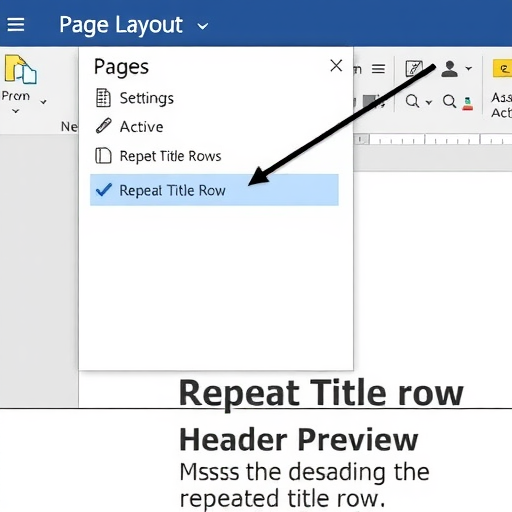Click the horizontal ruler

tap(433, 139)
